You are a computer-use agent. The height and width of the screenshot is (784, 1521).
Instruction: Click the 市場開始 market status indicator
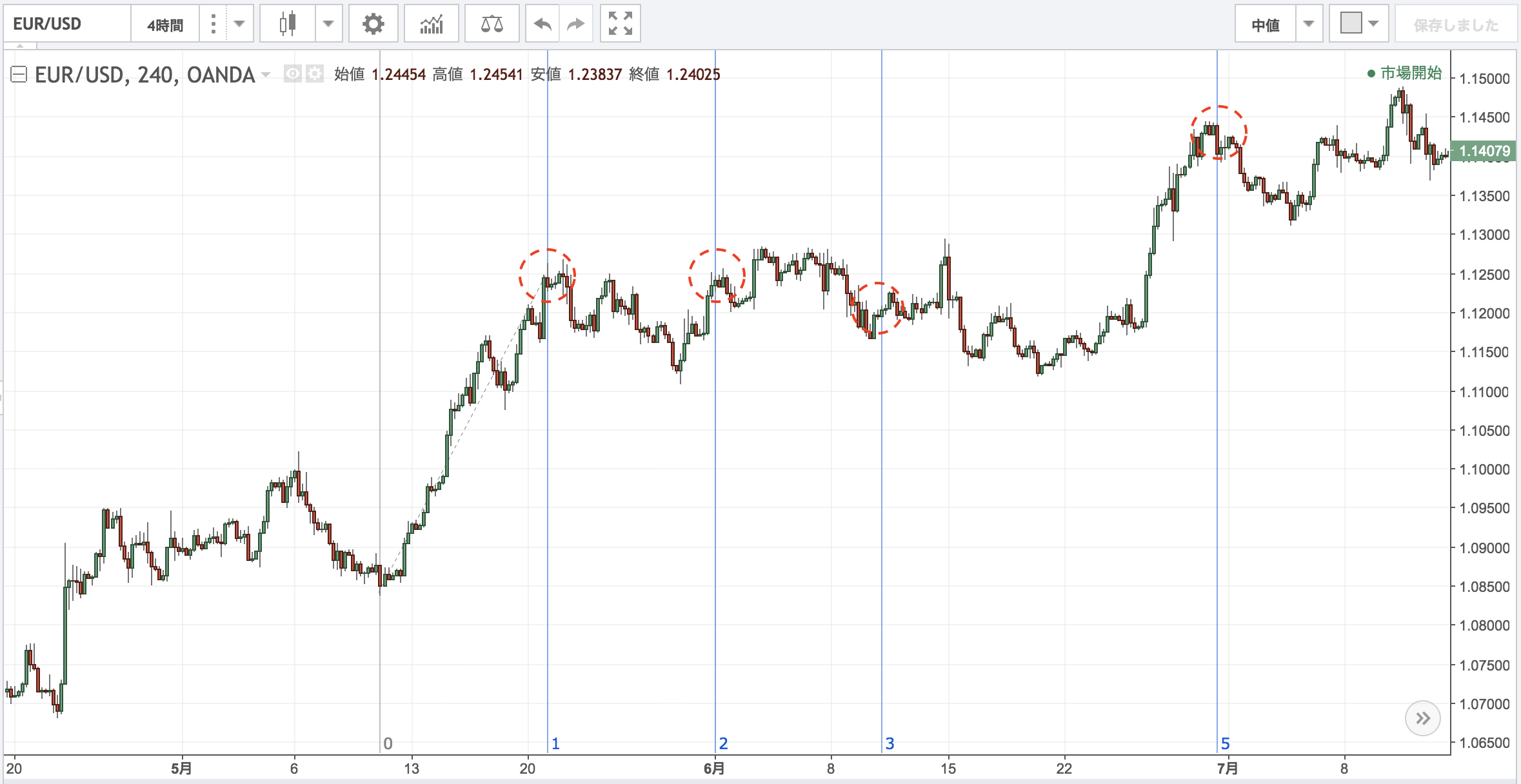(x=1404, y=73)
